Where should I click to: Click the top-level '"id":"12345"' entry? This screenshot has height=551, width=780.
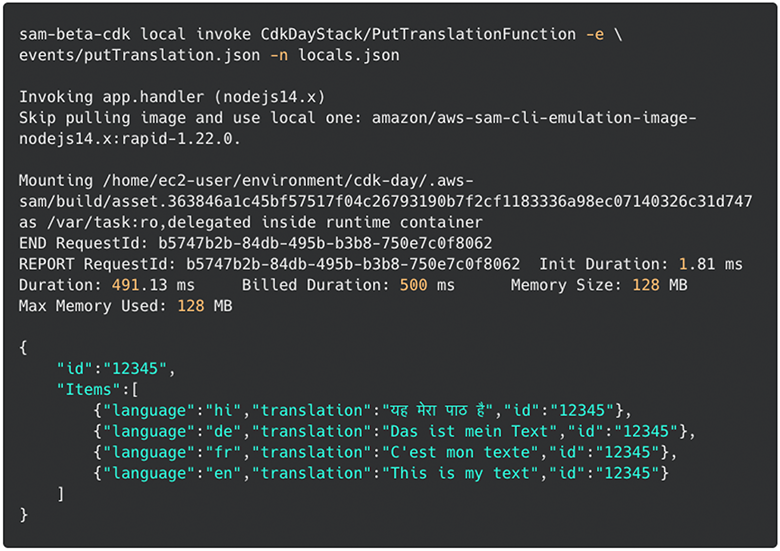[x=111, y=368]
